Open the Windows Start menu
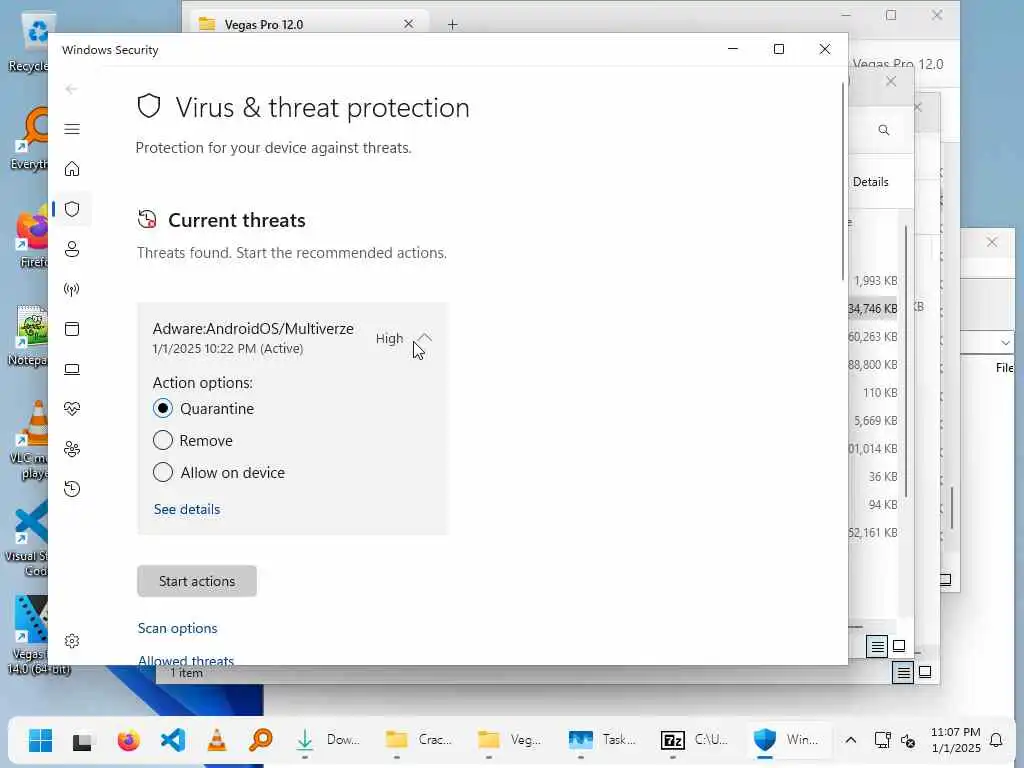This screenshot has height=768, width=1024. click(40, 741)
